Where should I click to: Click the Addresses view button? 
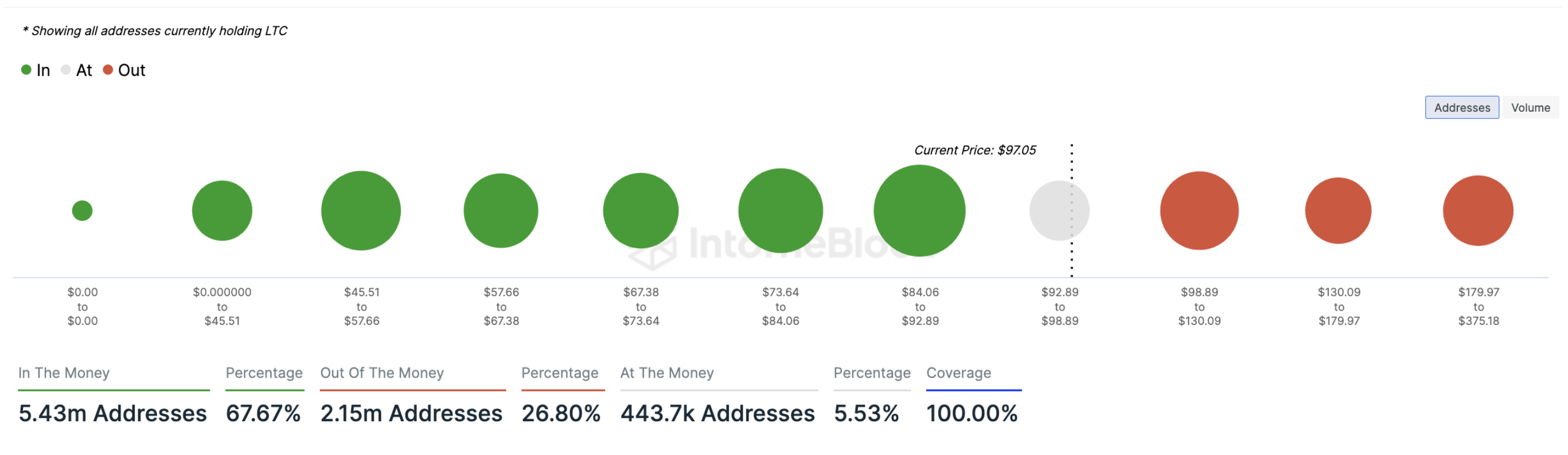pos(1461,108)
